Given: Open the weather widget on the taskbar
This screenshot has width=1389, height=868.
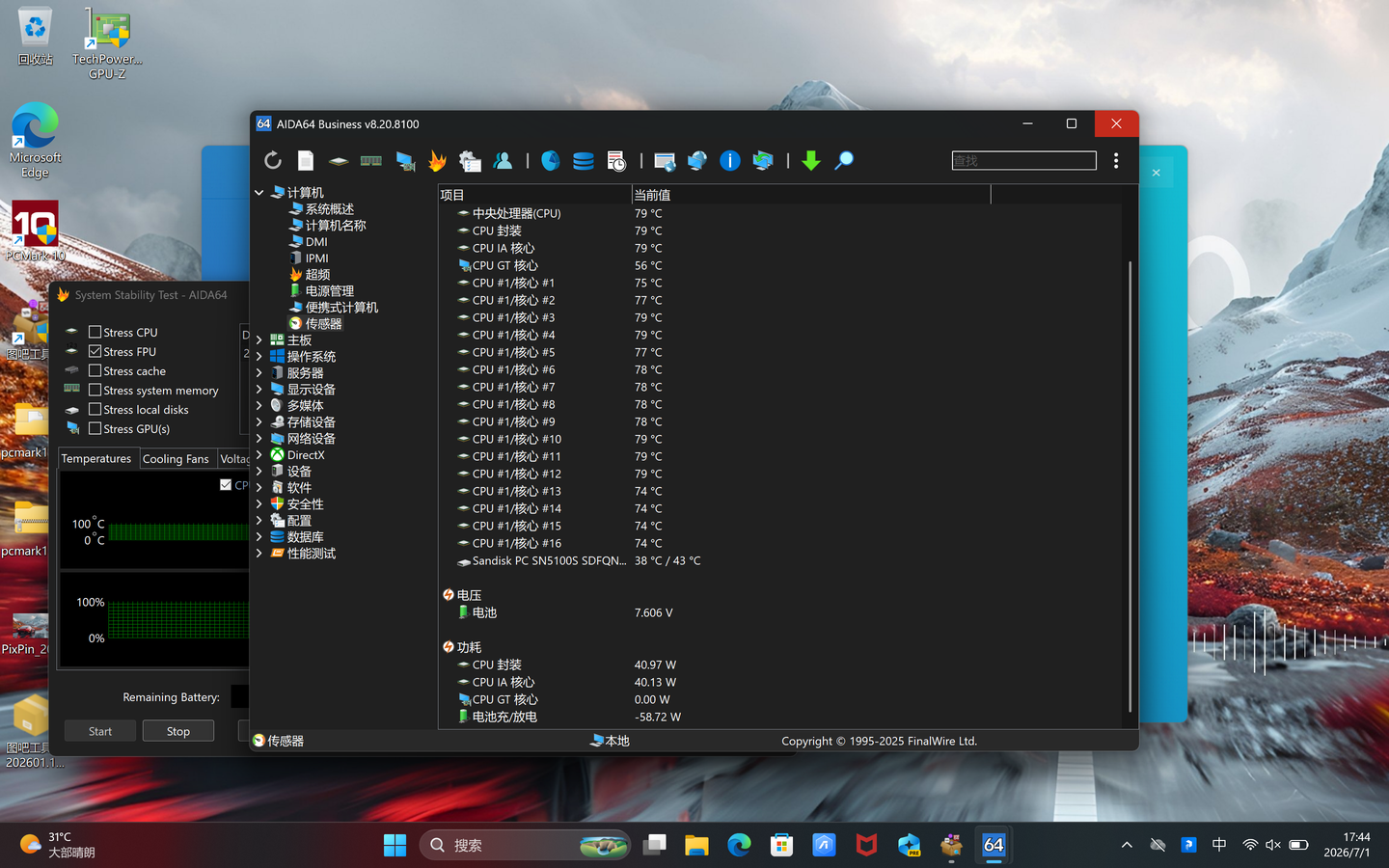Looking at the screenshot, I should point(58,845).
